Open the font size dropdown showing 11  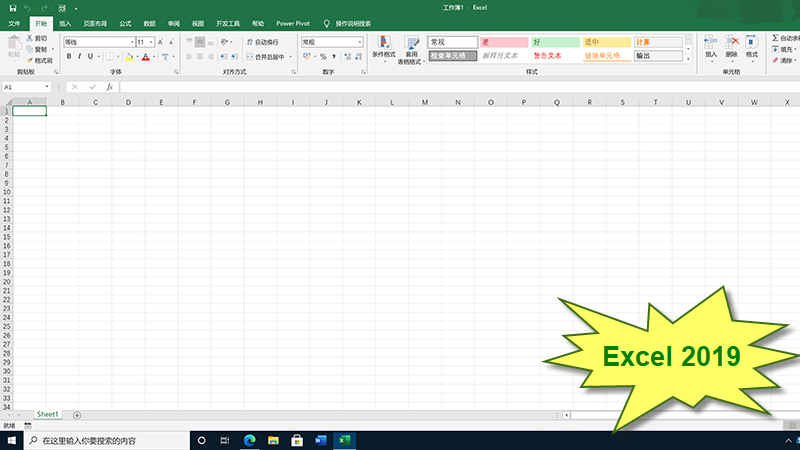click(152, 42)
